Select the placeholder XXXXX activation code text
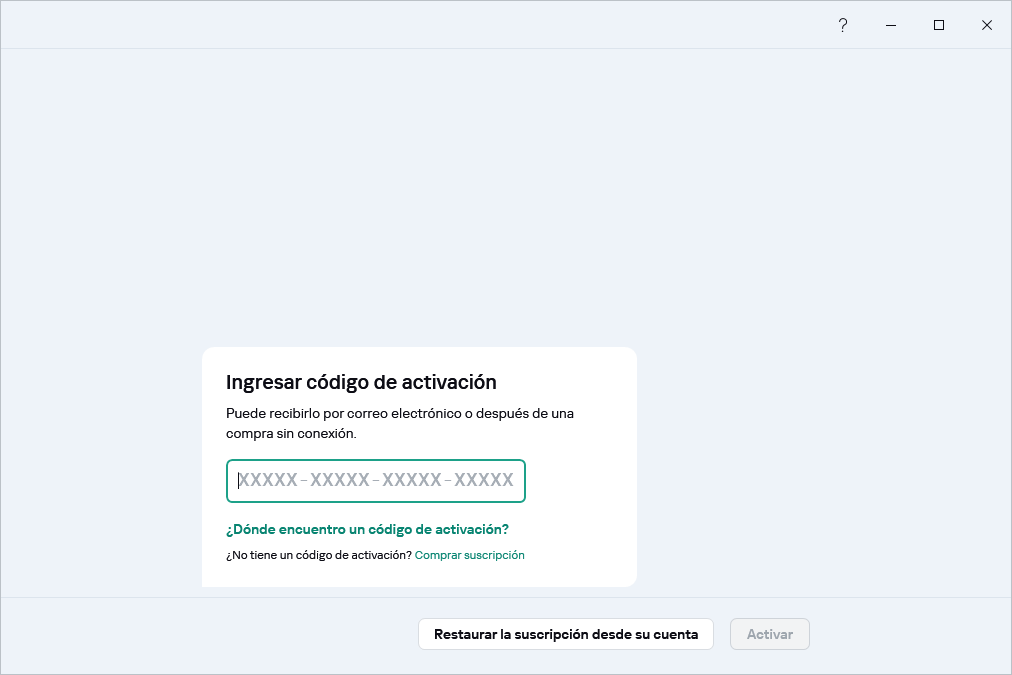The image size is (1012, 675). tap(375, 481)
